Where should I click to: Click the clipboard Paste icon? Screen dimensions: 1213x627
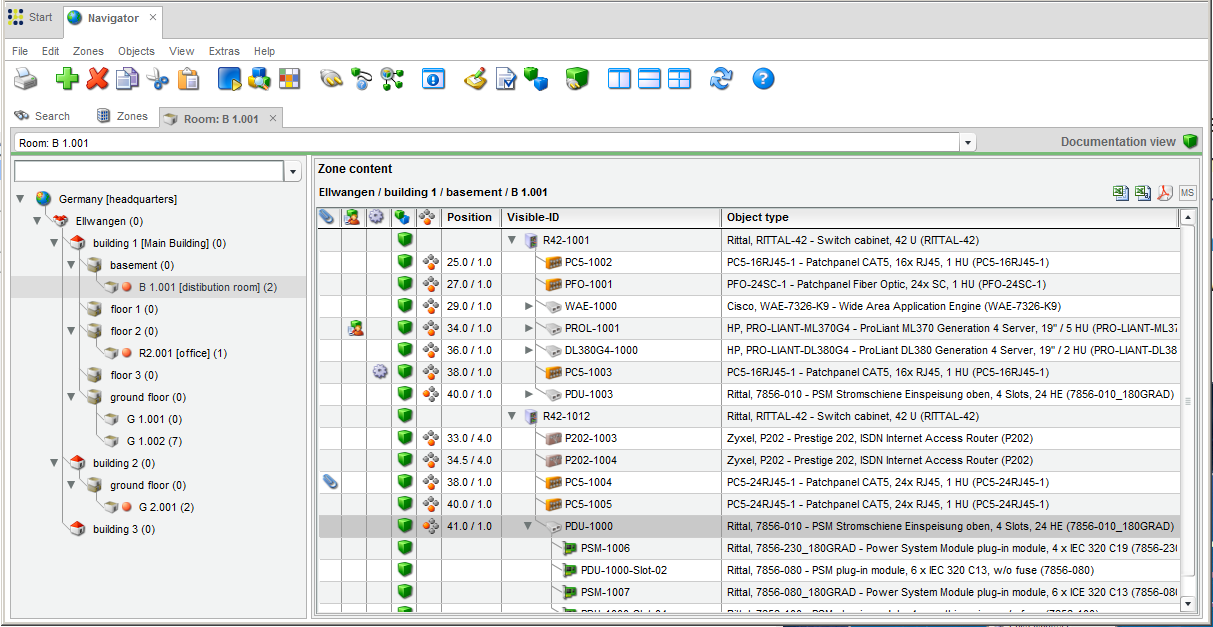[x=188, y=78]
